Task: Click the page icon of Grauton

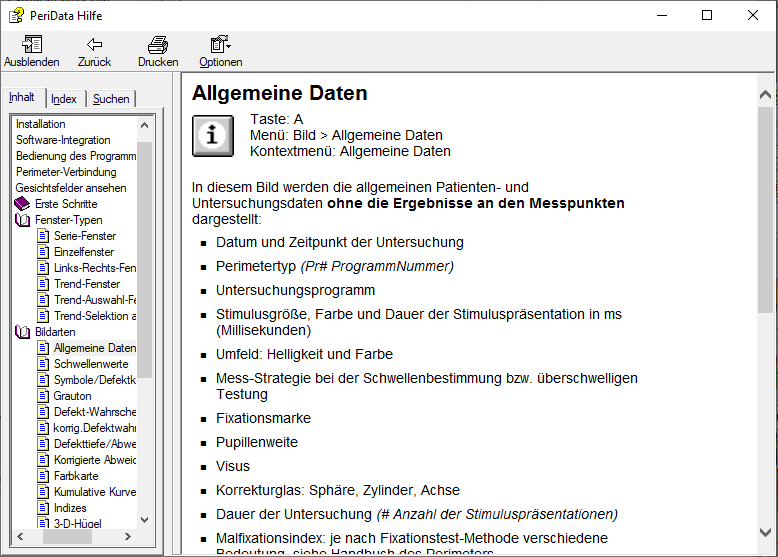Action: (x=43, y=396)
